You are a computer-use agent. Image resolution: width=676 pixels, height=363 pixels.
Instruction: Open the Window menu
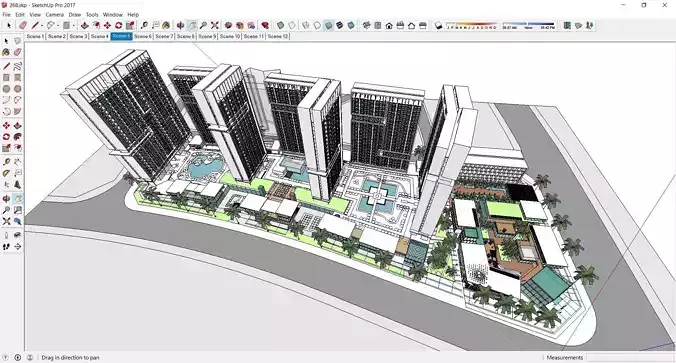tap(113, 14)
